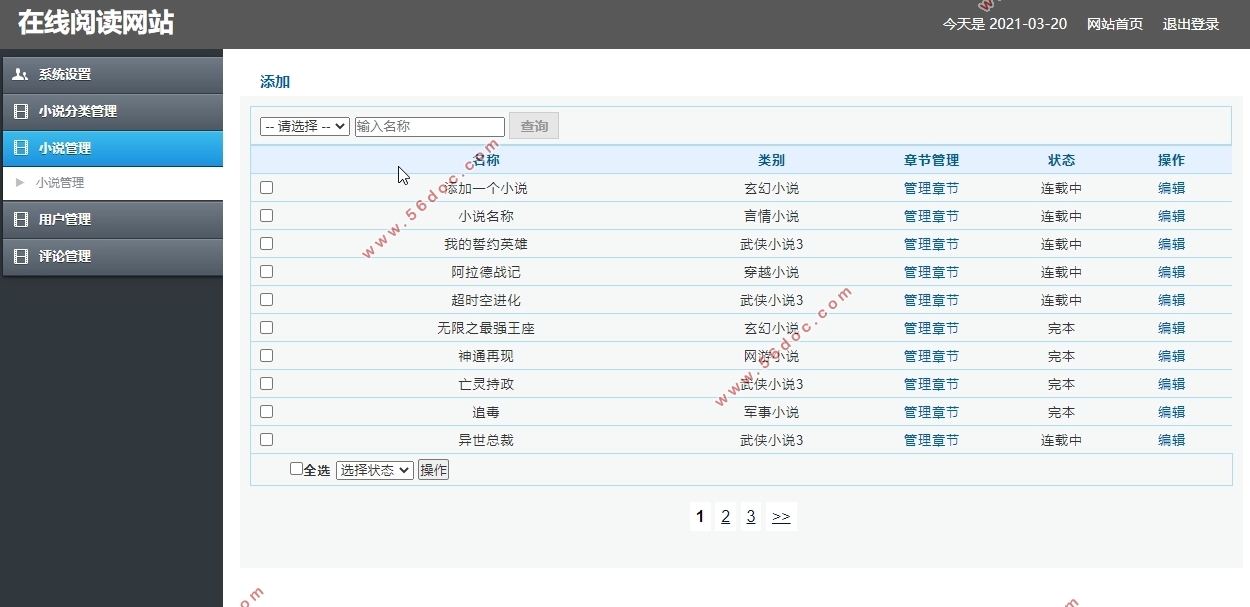Click 退出登录 to log out
The image size is (1250, 607).
pos(1190,24)
